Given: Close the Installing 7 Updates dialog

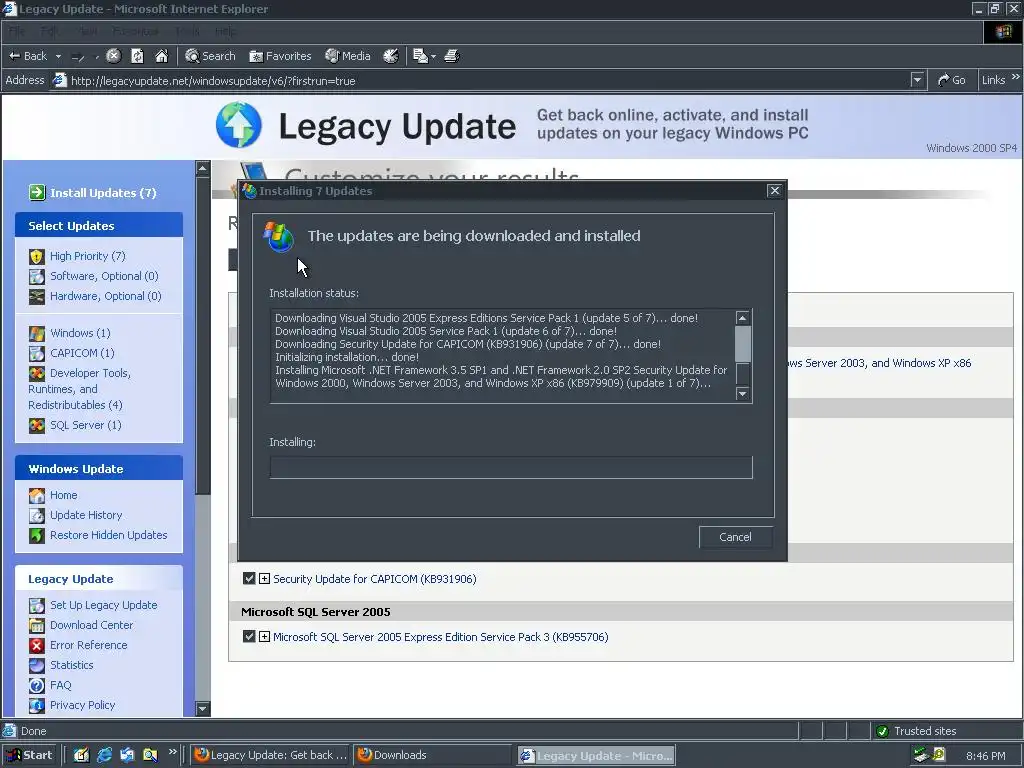Looking at the screenshot, I should tap(775, 191).
